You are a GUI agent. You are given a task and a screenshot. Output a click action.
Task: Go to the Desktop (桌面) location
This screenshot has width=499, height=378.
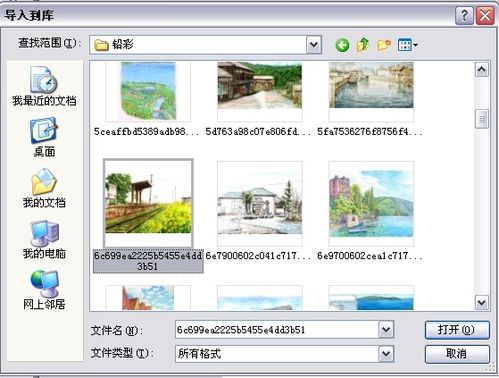pyautogui.click(x=44, y=137)
